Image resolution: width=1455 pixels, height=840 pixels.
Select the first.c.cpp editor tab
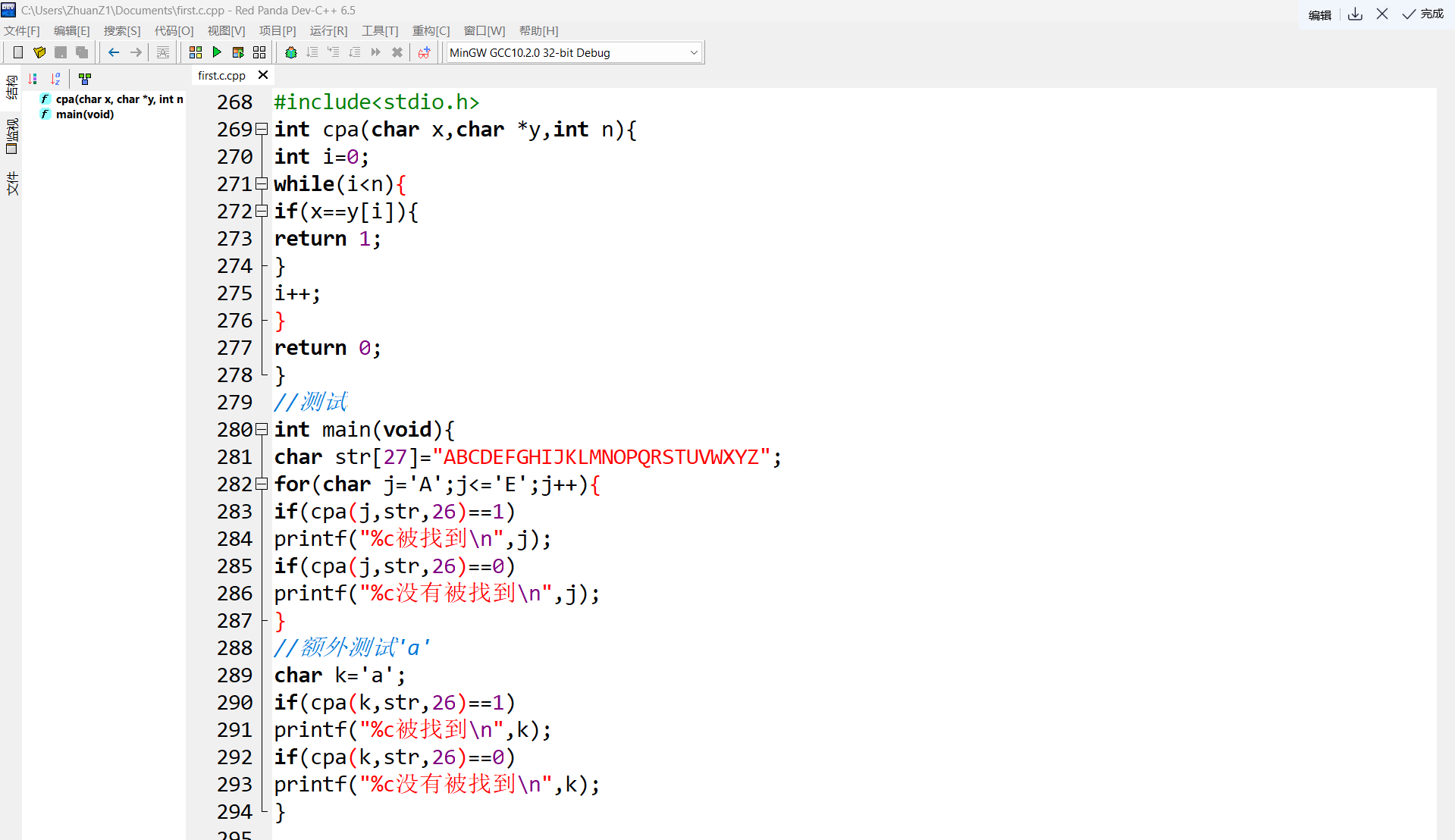[221, 76]
